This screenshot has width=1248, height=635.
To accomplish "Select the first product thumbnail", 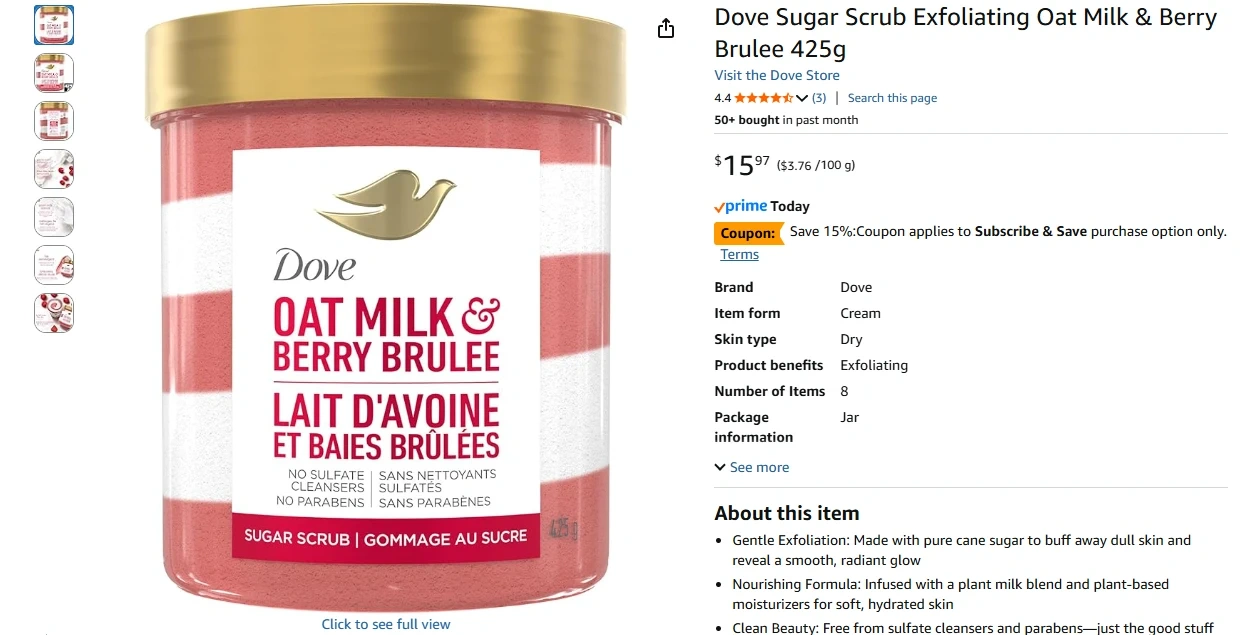I will click(x=54, y=25).
